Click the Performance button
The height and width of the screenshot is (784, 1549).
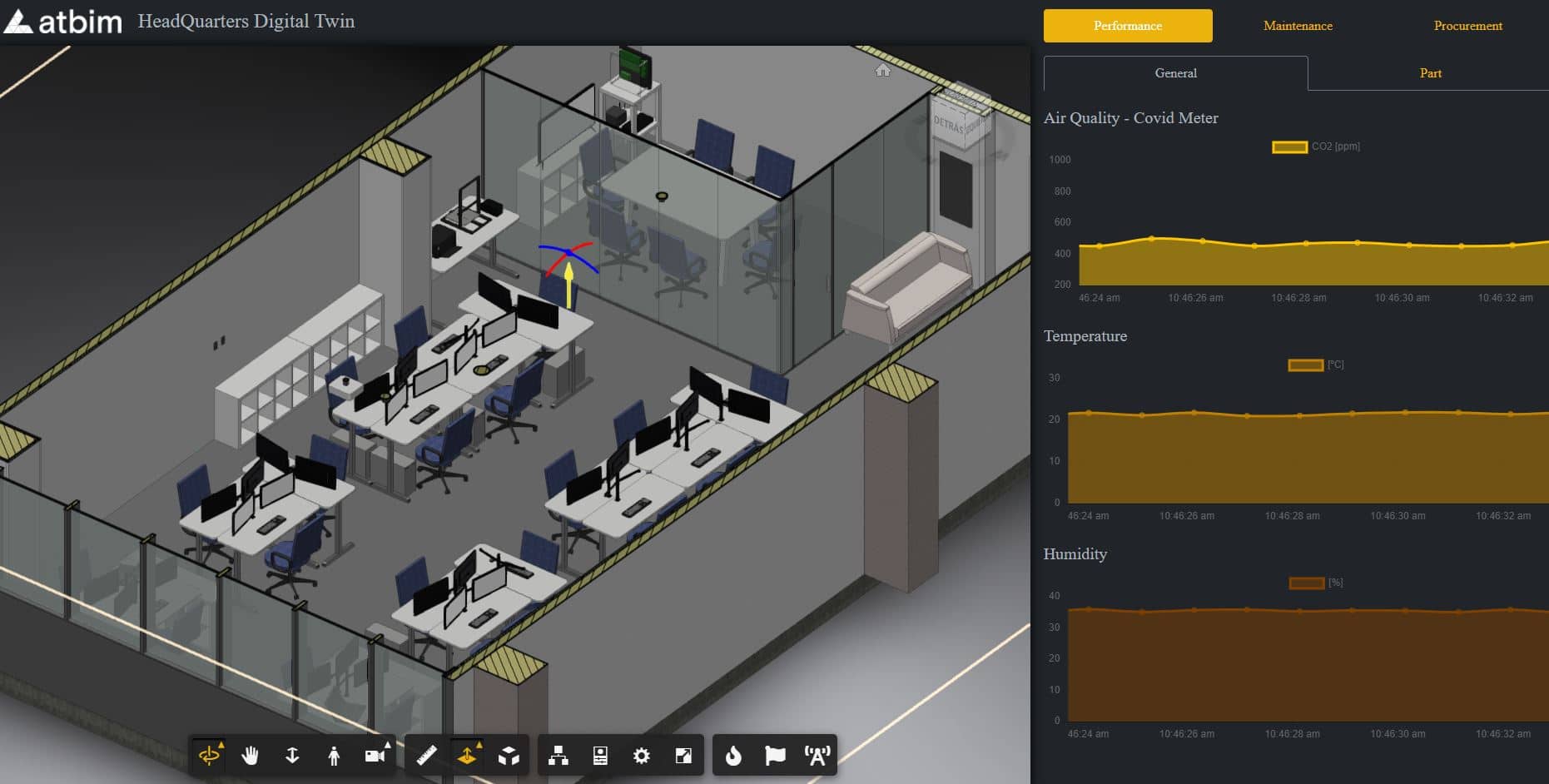(x=1128, y=26)
